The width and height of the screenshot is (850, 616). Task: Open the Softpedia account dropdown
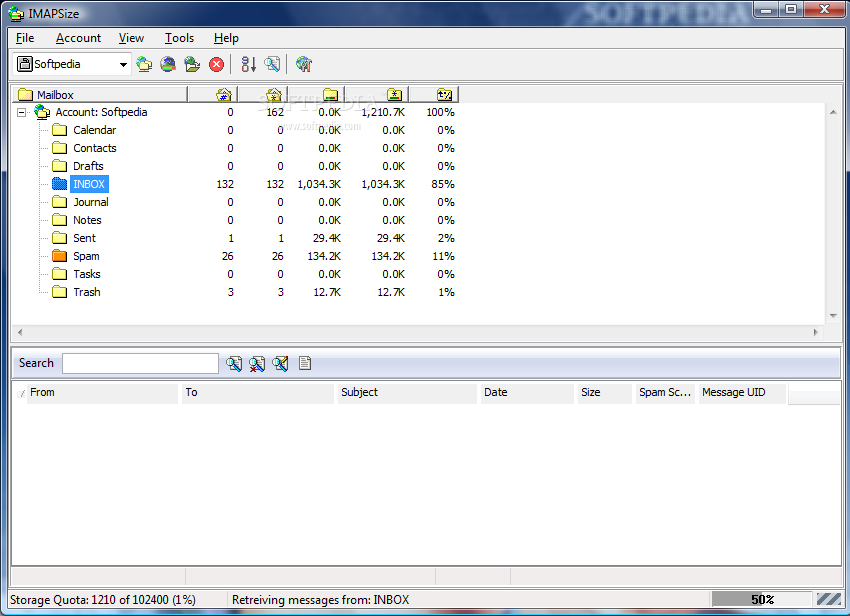point(123,65)
